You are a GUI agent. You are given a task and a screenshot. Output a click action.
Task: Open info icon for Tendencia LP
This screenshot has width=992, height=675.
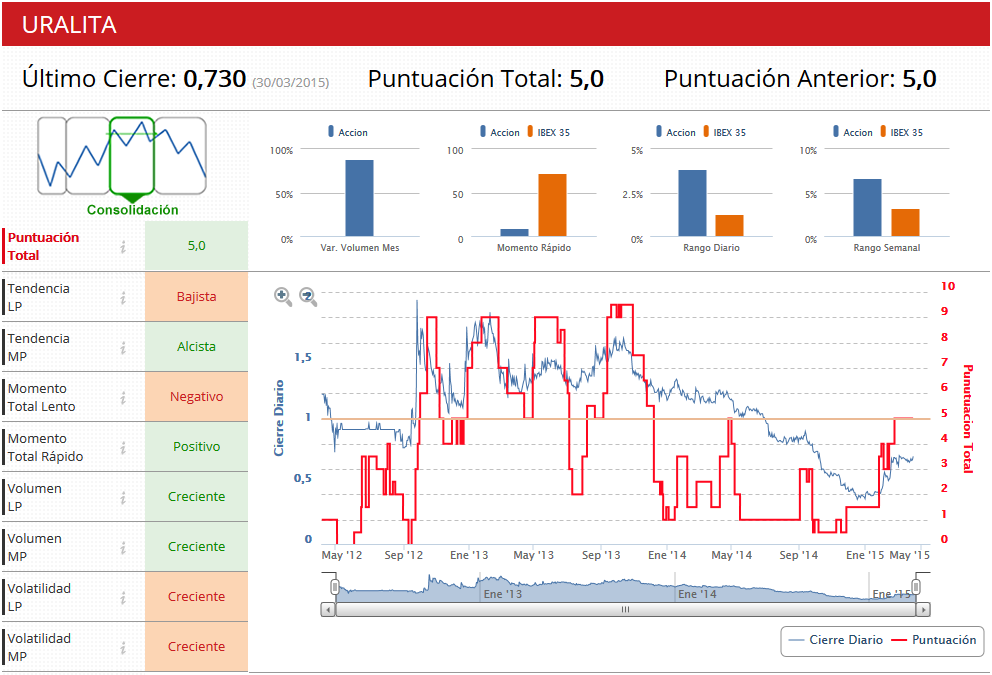[123, 297]
